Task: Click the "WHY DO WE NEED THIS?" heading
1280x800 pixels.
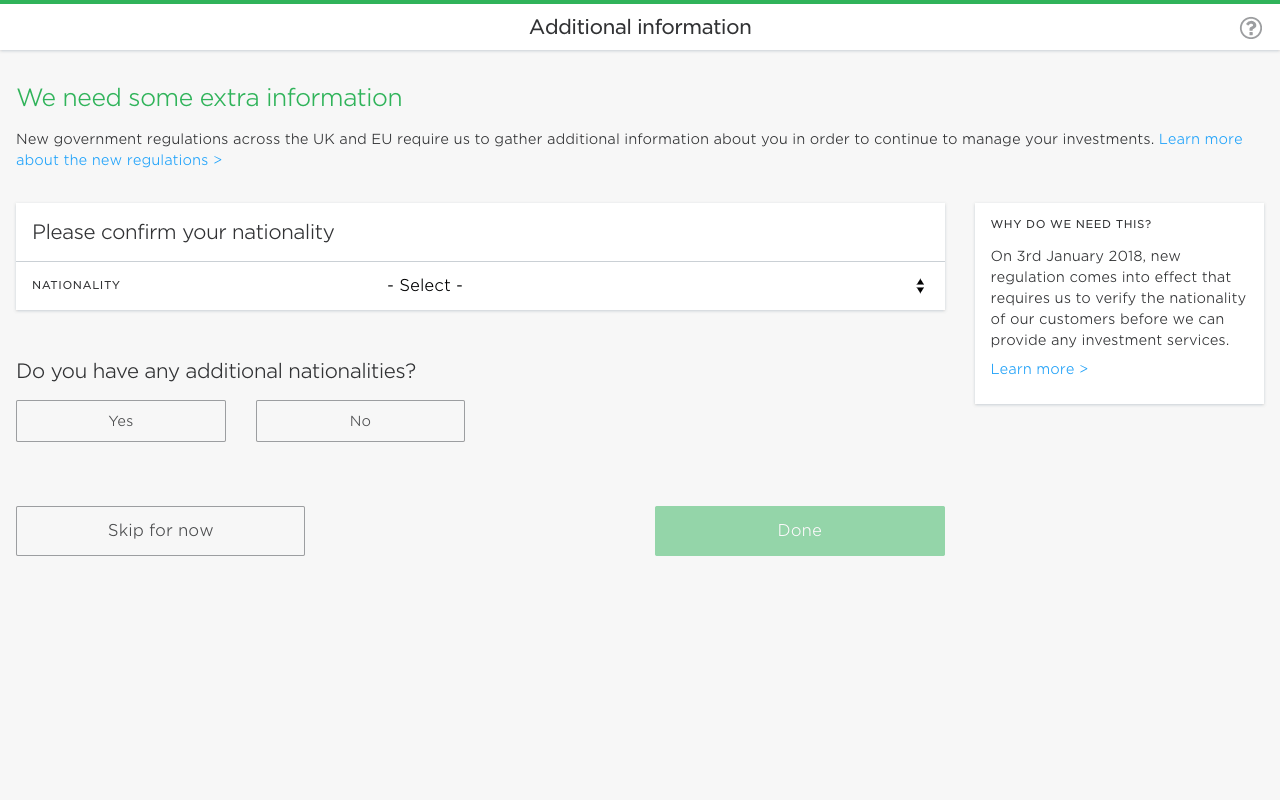Action: click(x=1071, y=224)
